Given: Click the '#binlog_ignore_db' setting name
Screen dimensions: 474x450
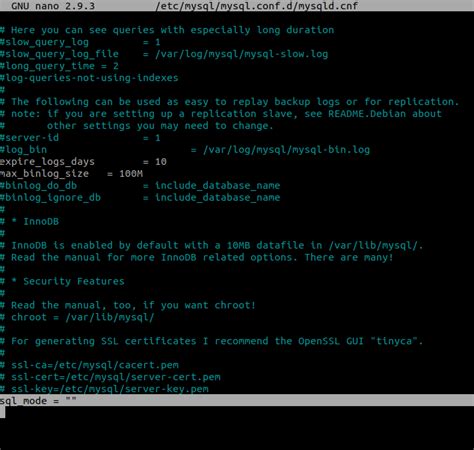Looking at the screenshot, I should pyautogui.click(x=50, y=198).
